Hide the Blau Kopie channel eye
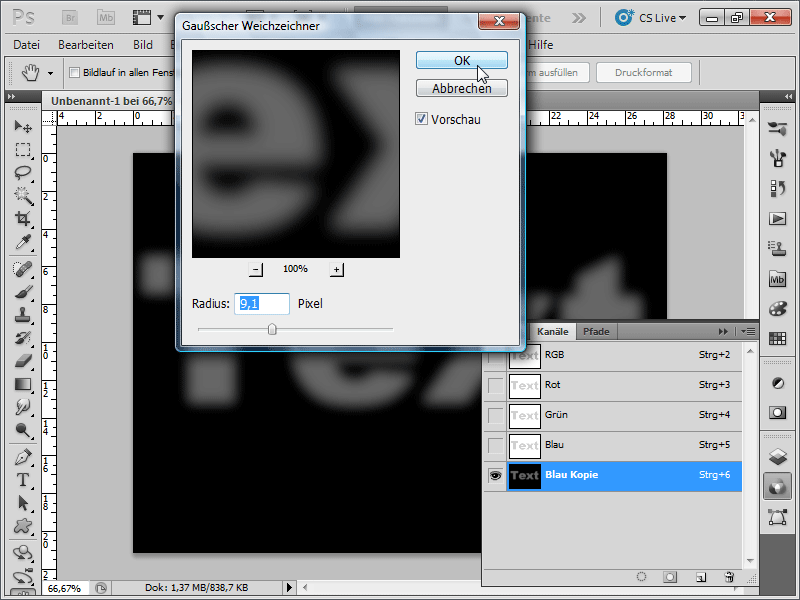Viewport: 800px width, 600px height. pyautogui.click(x=495, y=476)
